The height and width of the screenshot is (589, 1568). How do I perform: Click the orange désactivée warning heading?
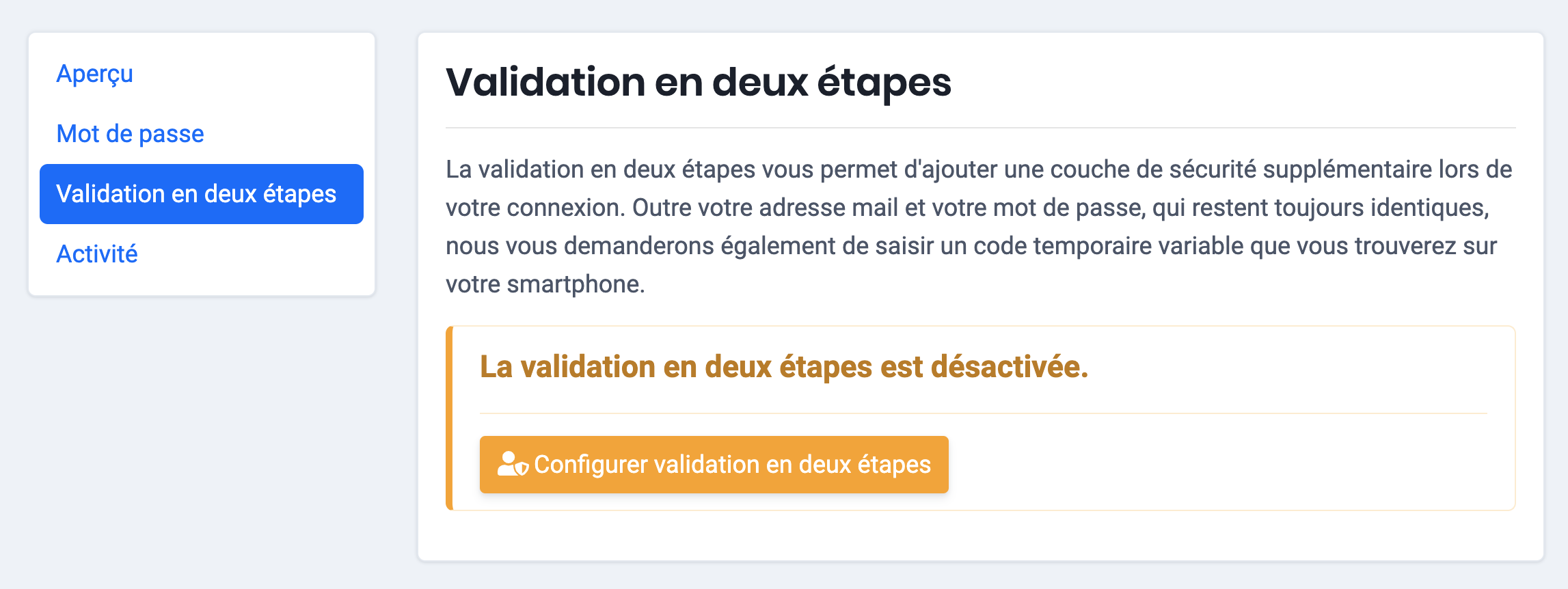pyautogui.click(x=783, y=367)
